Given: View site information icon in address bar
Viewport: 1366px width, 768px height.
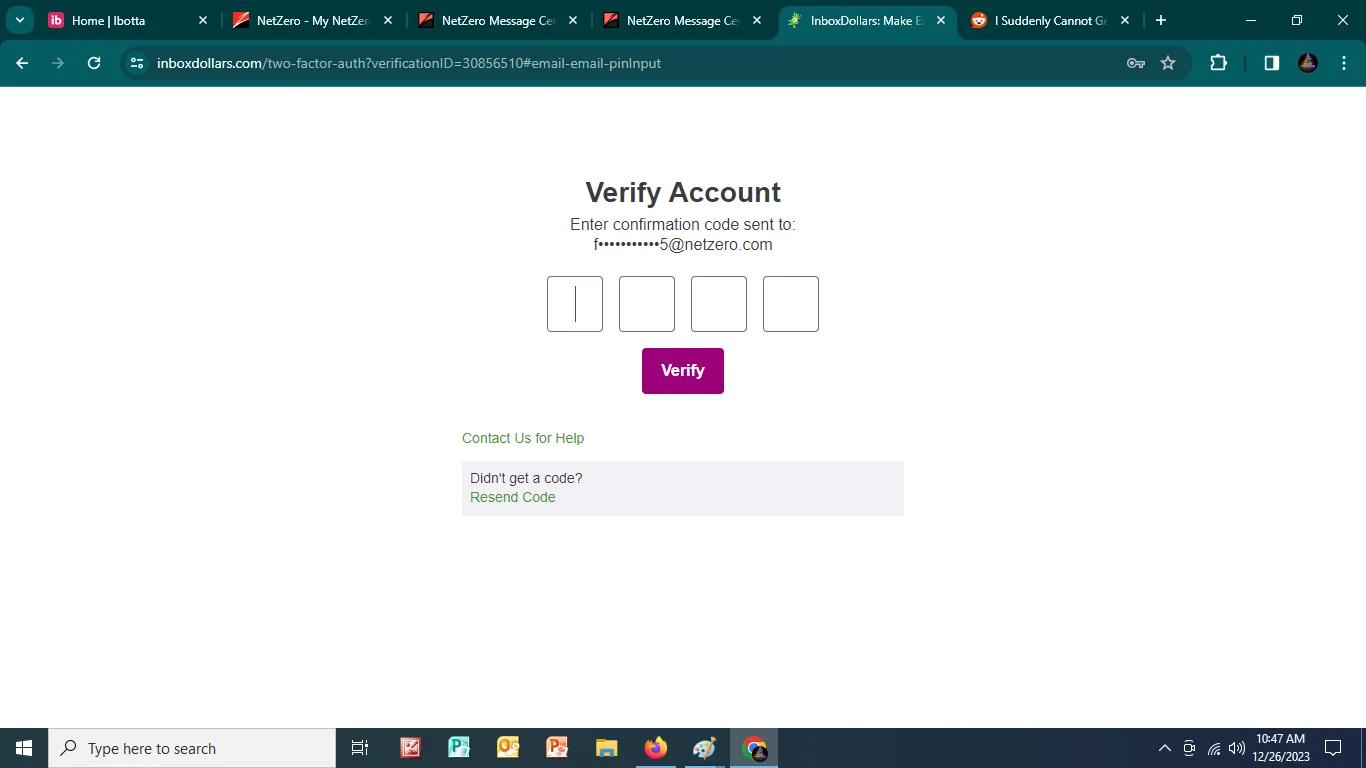Looking at the screenshot, I should (138, 63).
